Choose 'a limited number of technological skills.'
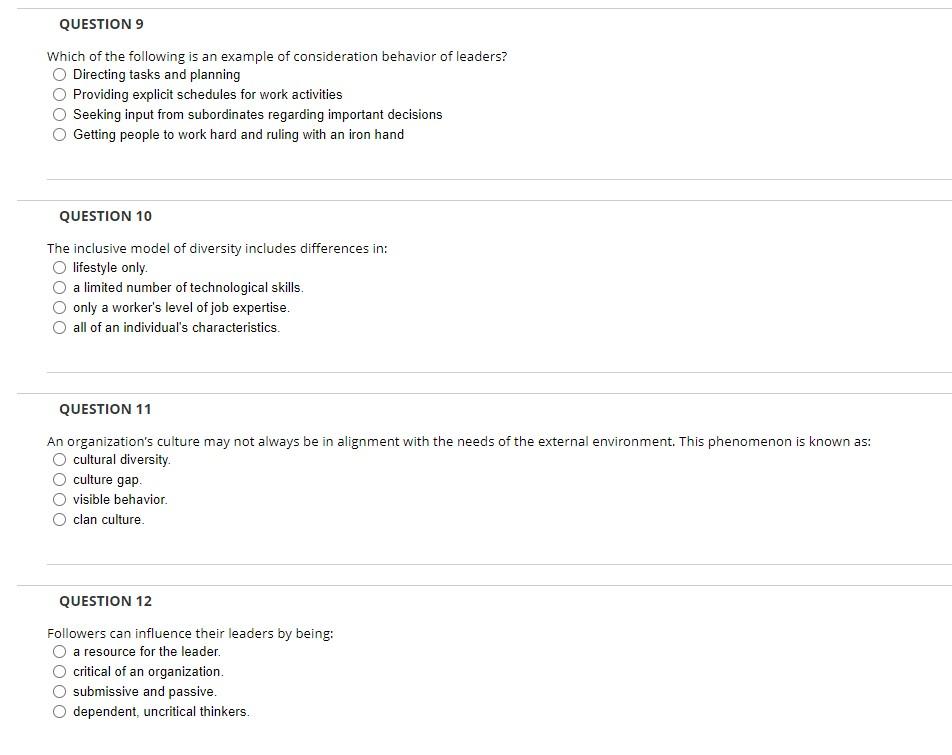Viewport: 952px width, 755px height. pyautogui.click(x=58, y=287)
